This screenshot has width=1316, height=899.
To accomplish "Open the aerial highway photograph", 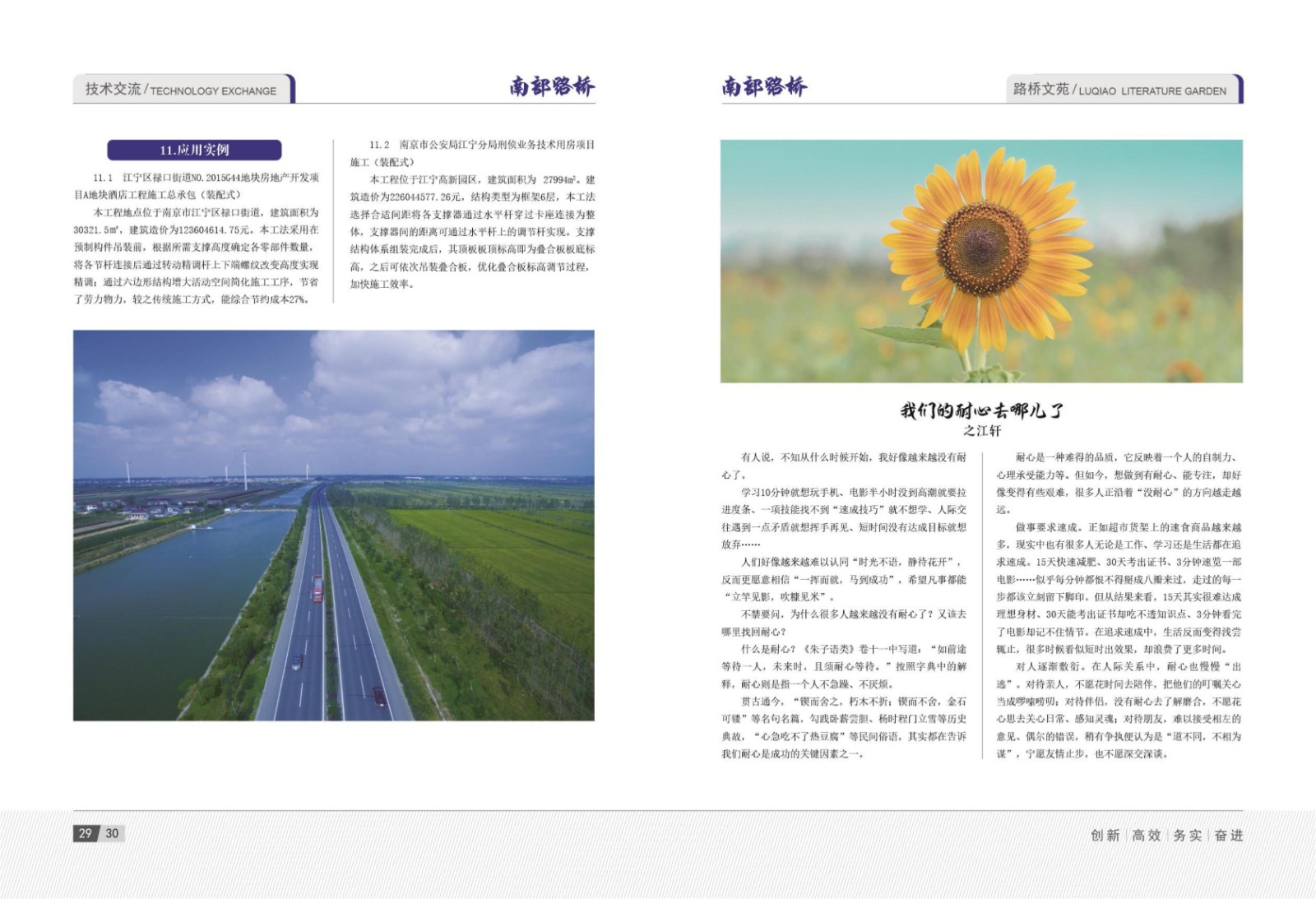I will 333,525.
